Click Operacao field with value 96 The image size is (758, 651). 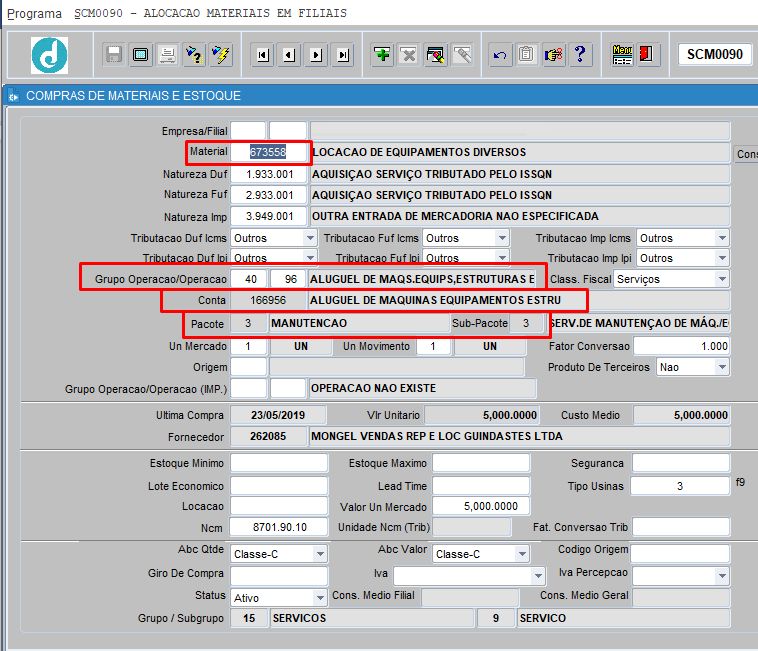tap(289, 279)
